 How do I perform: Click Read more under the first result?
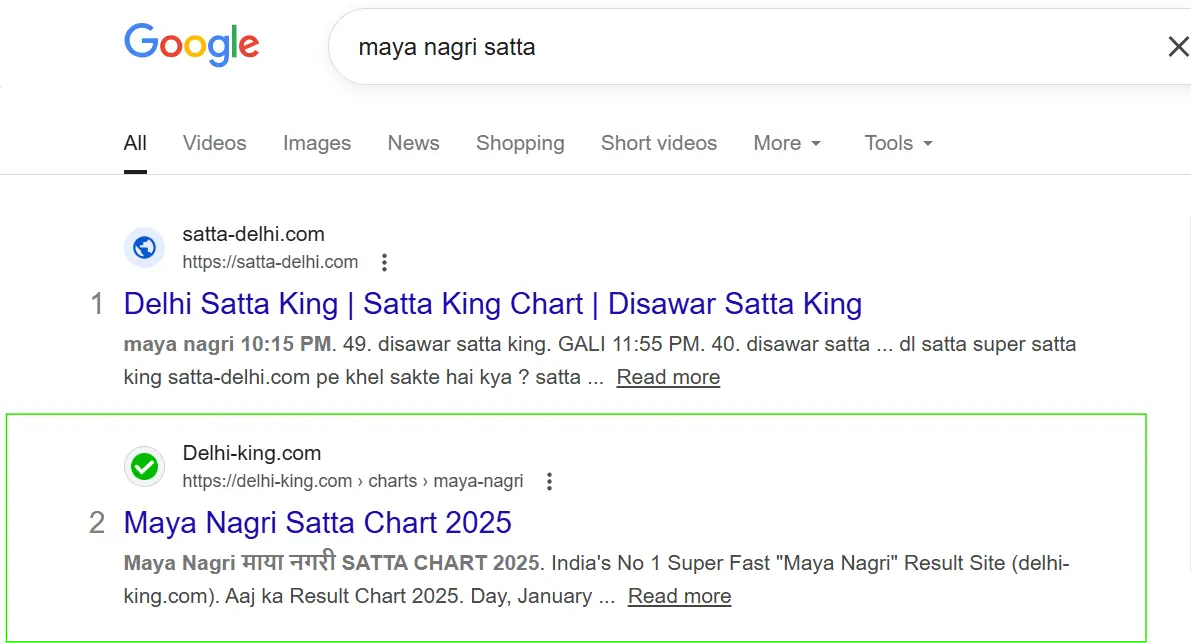point(668,377)
